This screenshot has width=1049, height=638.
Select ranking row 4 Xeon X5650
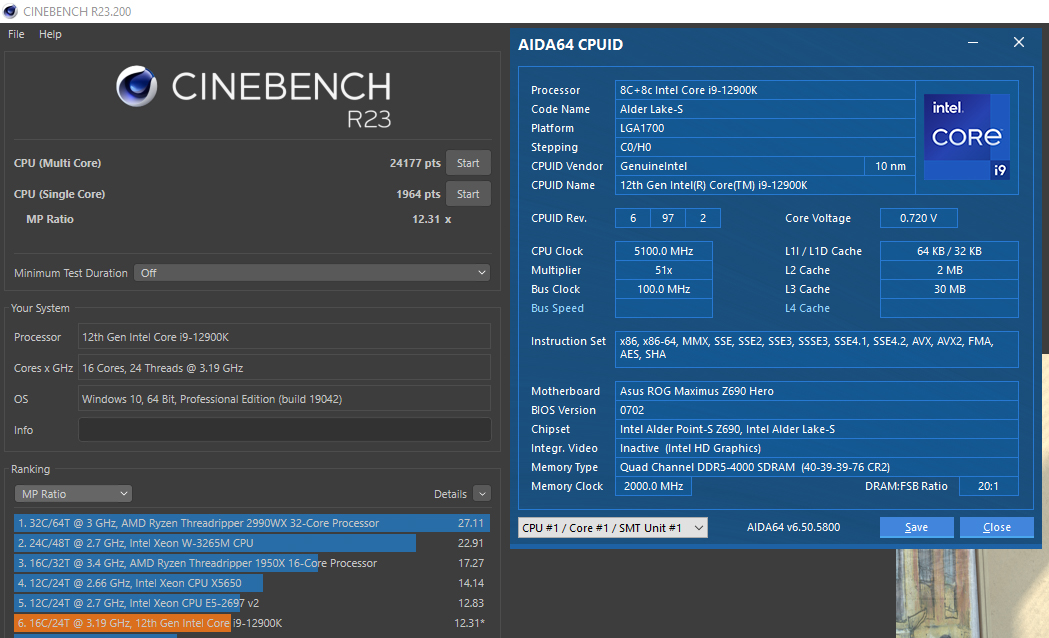pyautogui.click(x=252, y=583)
